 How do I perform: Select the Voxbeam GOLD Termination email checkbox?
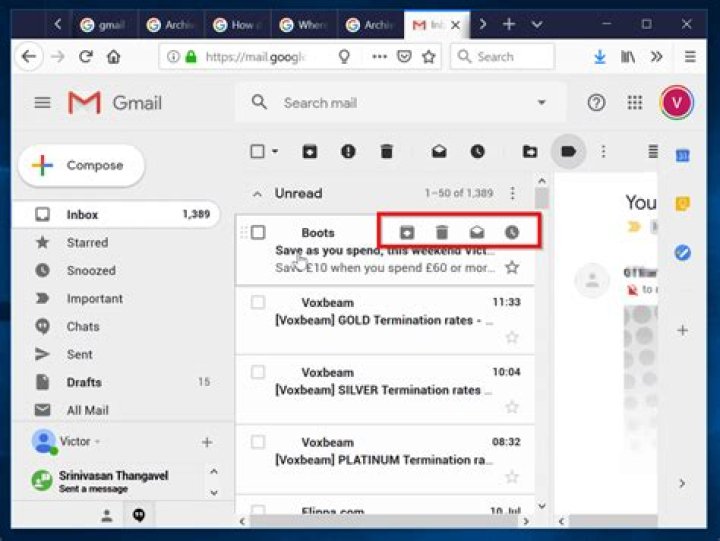pos(258,302)
